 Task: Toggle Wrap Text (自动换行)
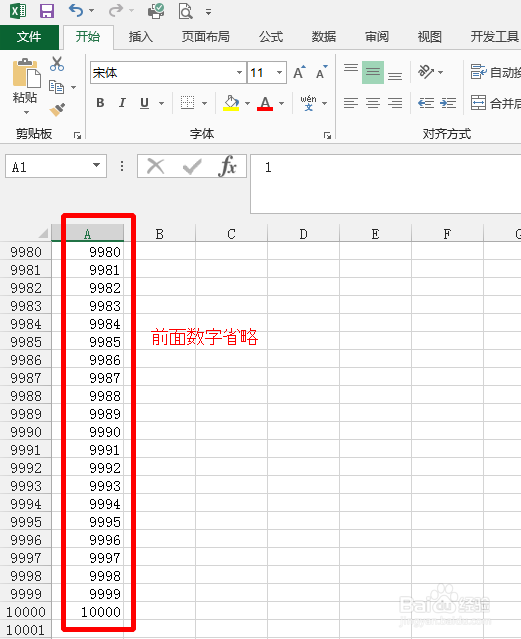click(495, 72)
